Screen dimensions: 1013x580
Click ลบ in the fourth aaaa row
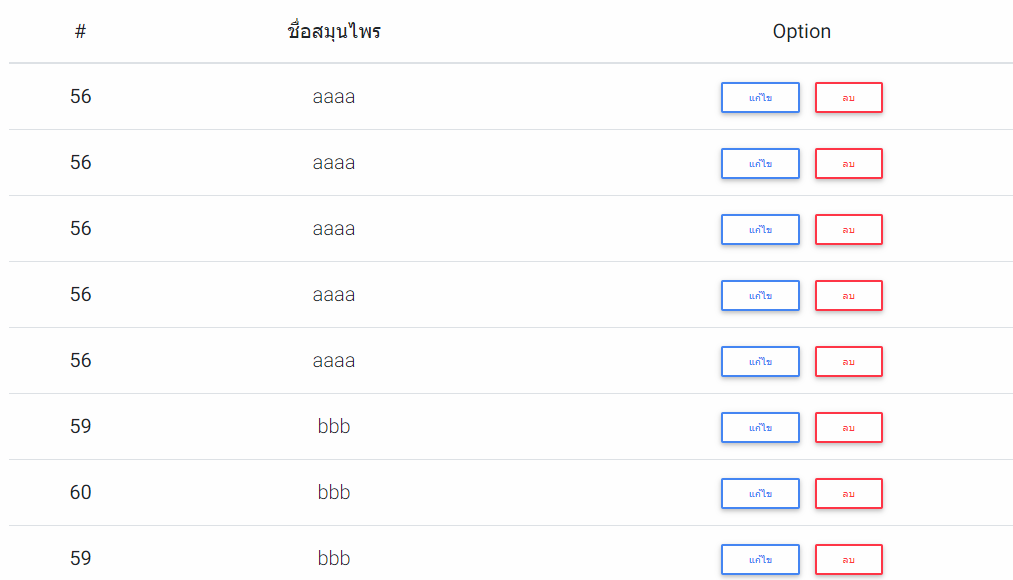(x=848, y=295)
